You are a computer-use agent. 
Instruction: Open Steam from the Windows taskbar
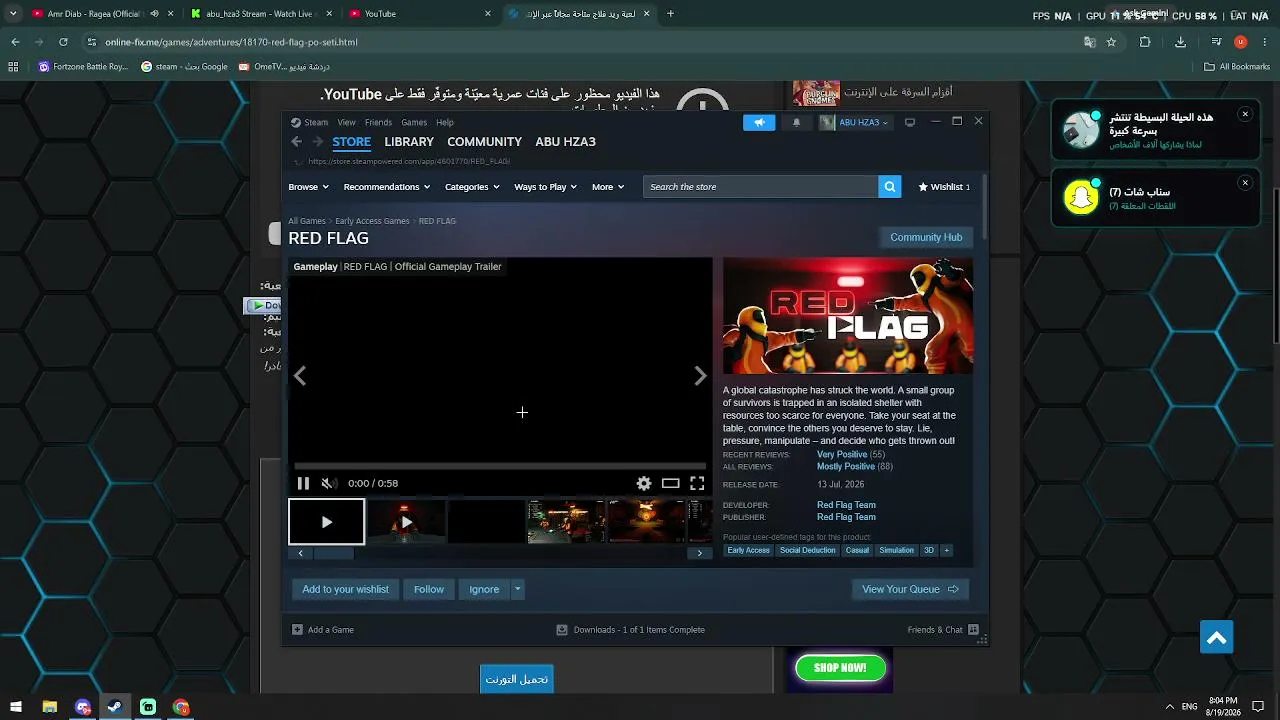point(115,707)
